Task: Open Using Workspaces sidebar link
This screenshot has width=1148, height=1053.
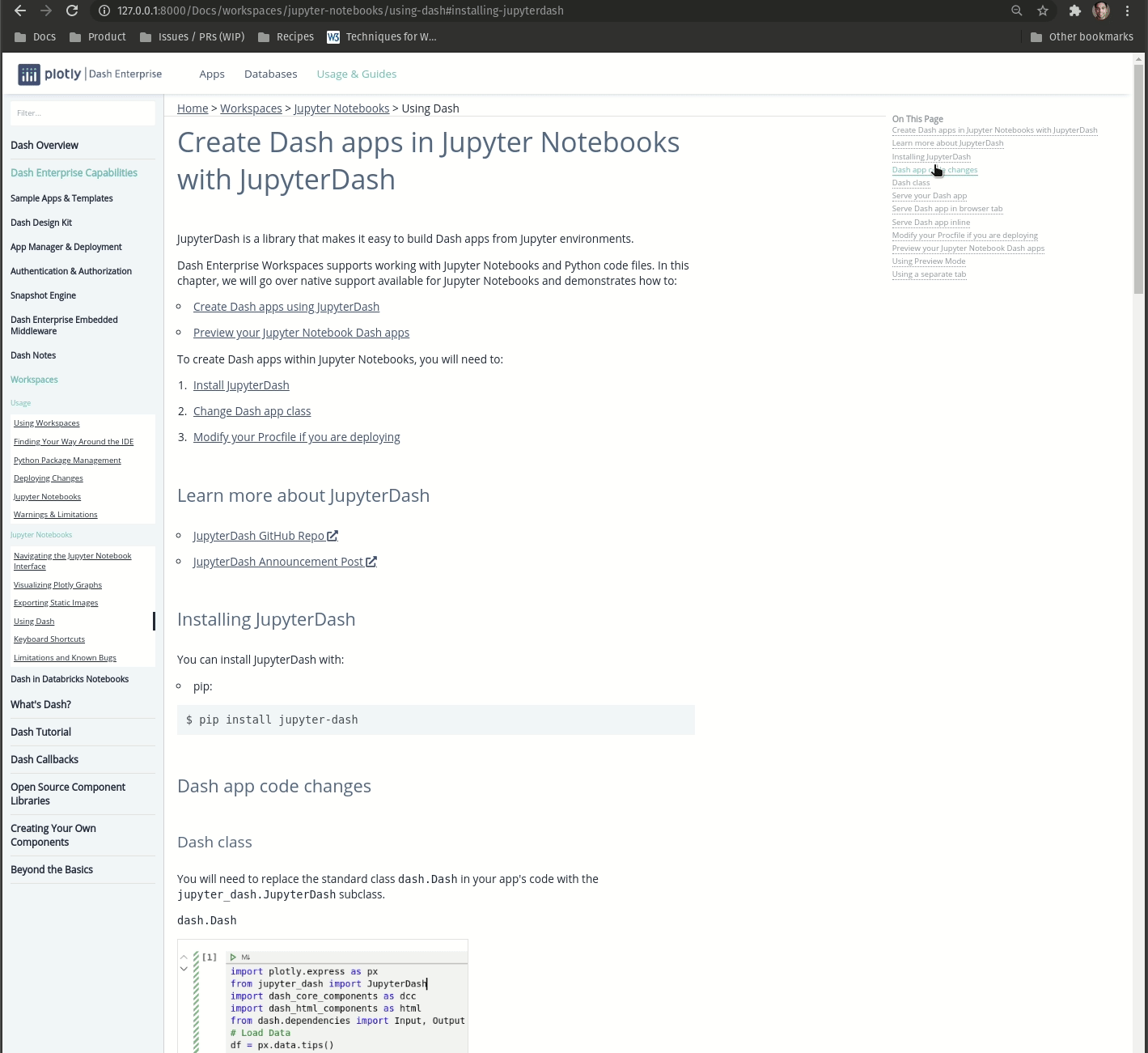Action: (x=47, y=423)
